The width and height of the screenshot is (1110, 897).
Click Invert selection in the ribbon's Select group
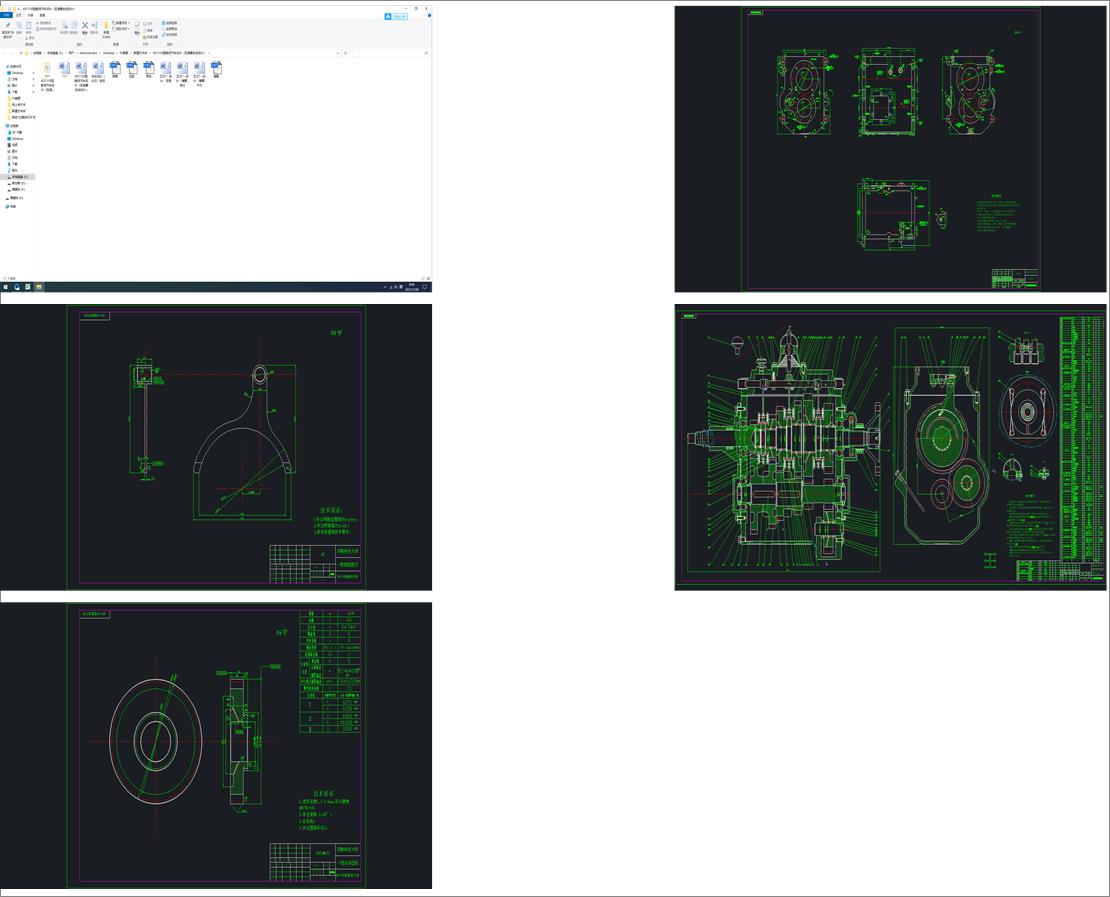point(170,35)
